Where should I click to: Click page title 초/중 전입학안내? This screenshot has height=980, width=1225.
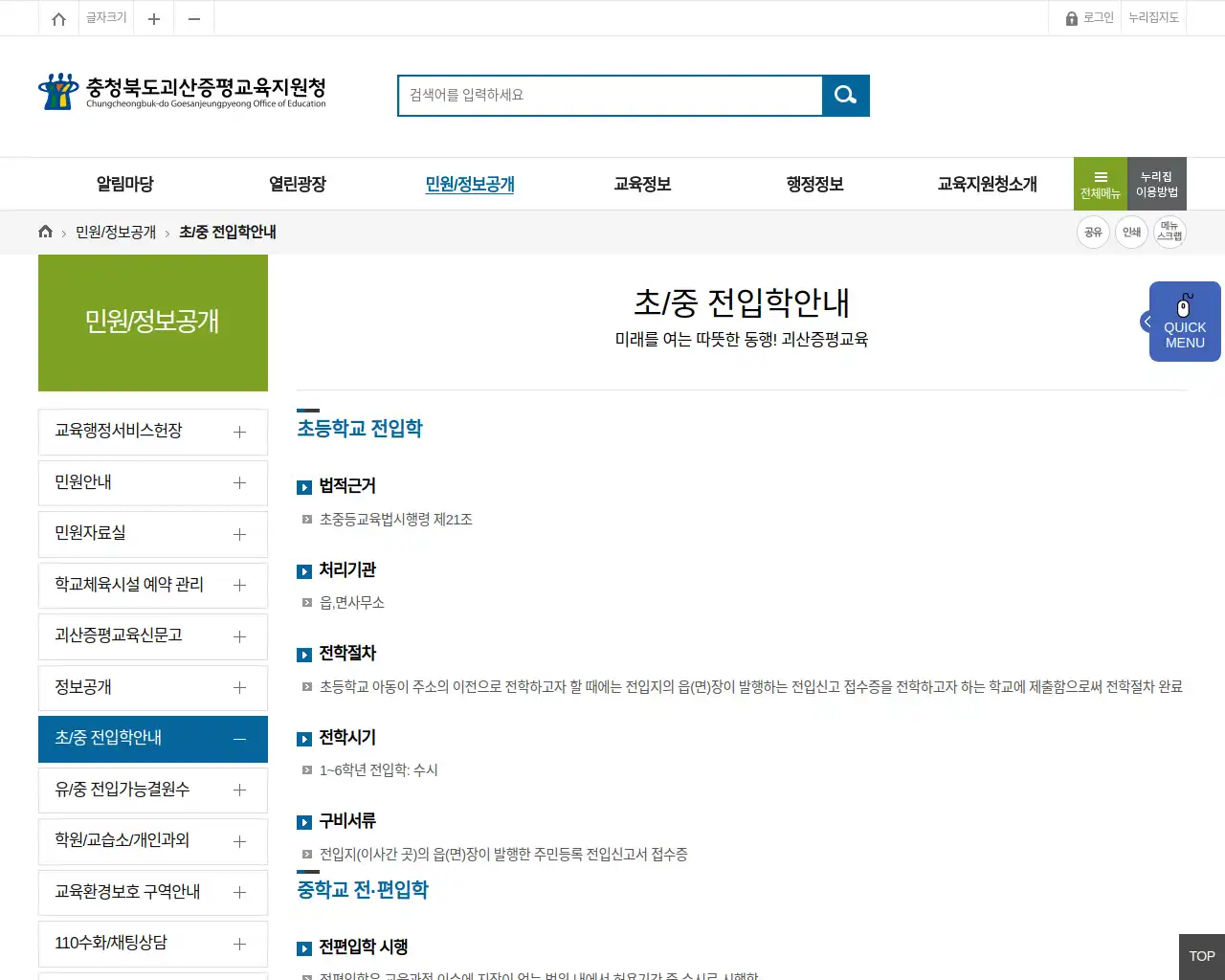click(742, 303)
